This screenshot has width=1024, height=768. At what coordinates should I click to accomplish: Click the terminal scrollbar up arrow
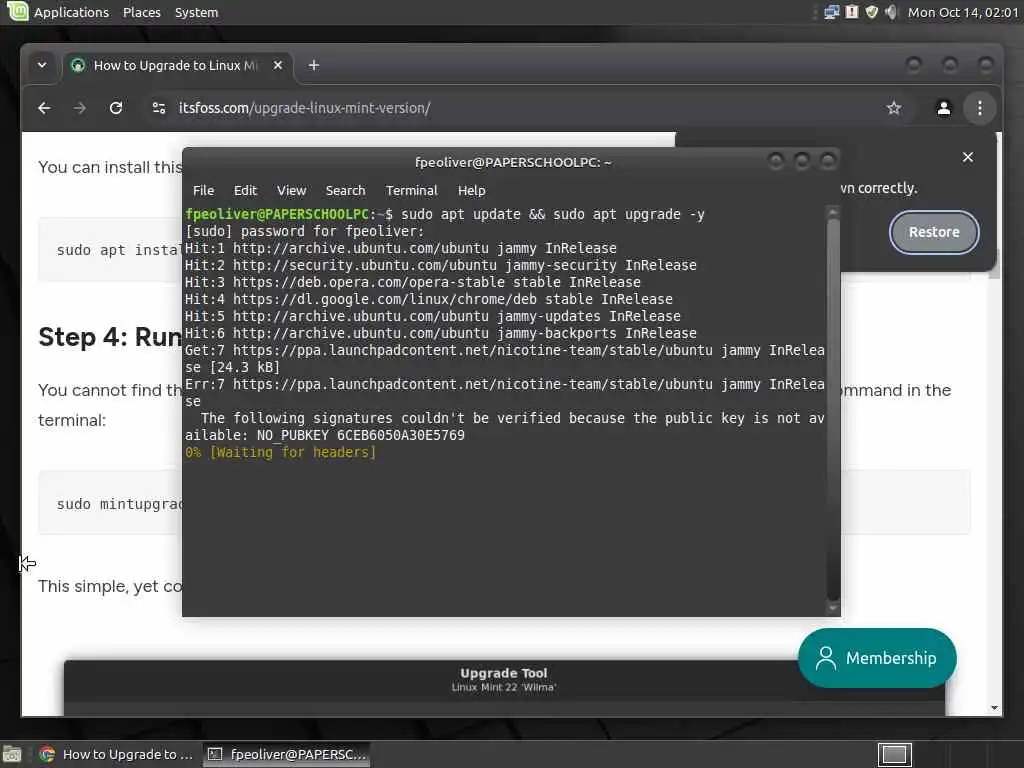(x=833, y=212)
